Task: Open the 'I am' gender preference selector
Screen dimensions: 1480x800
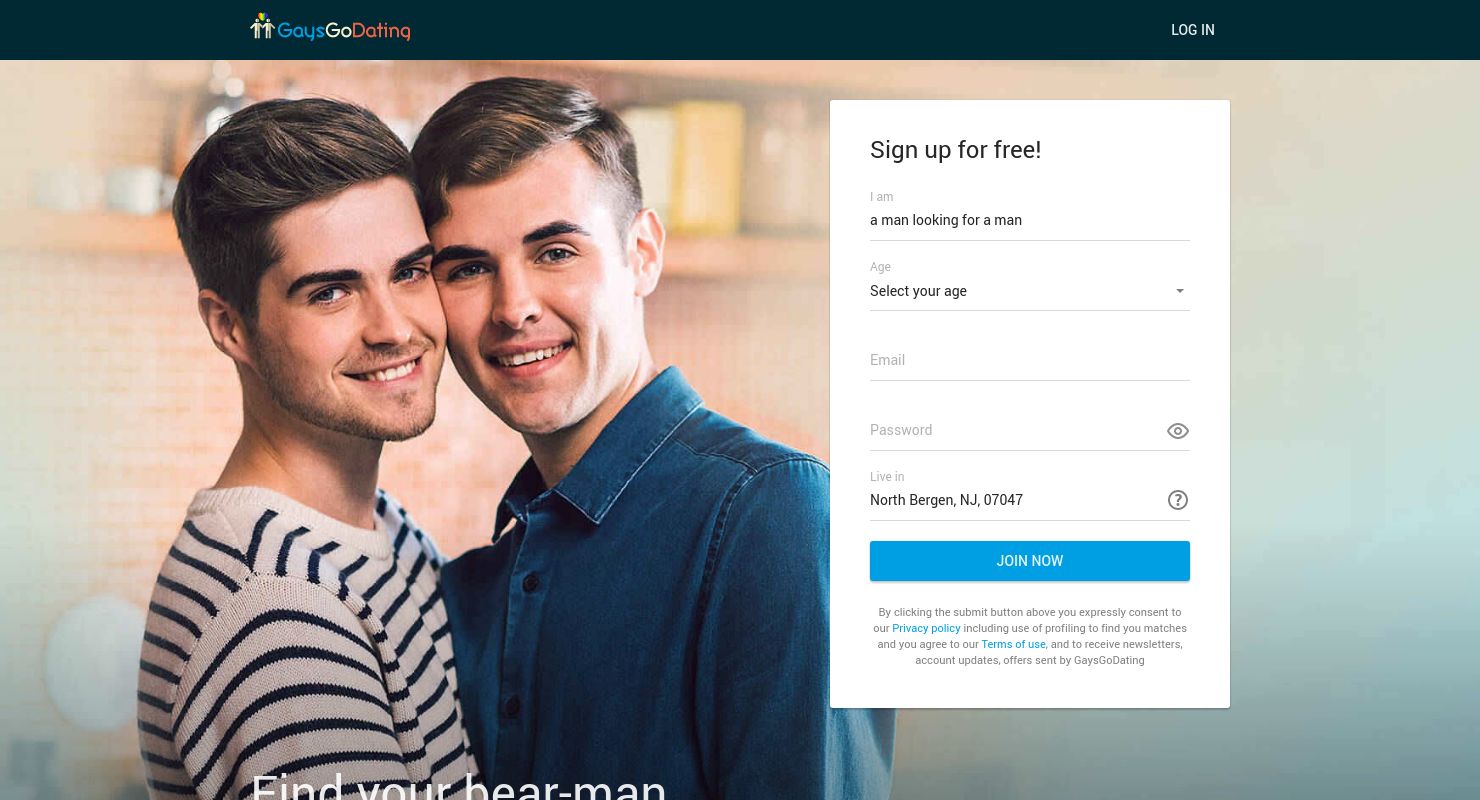Action: pos(1030,220)
